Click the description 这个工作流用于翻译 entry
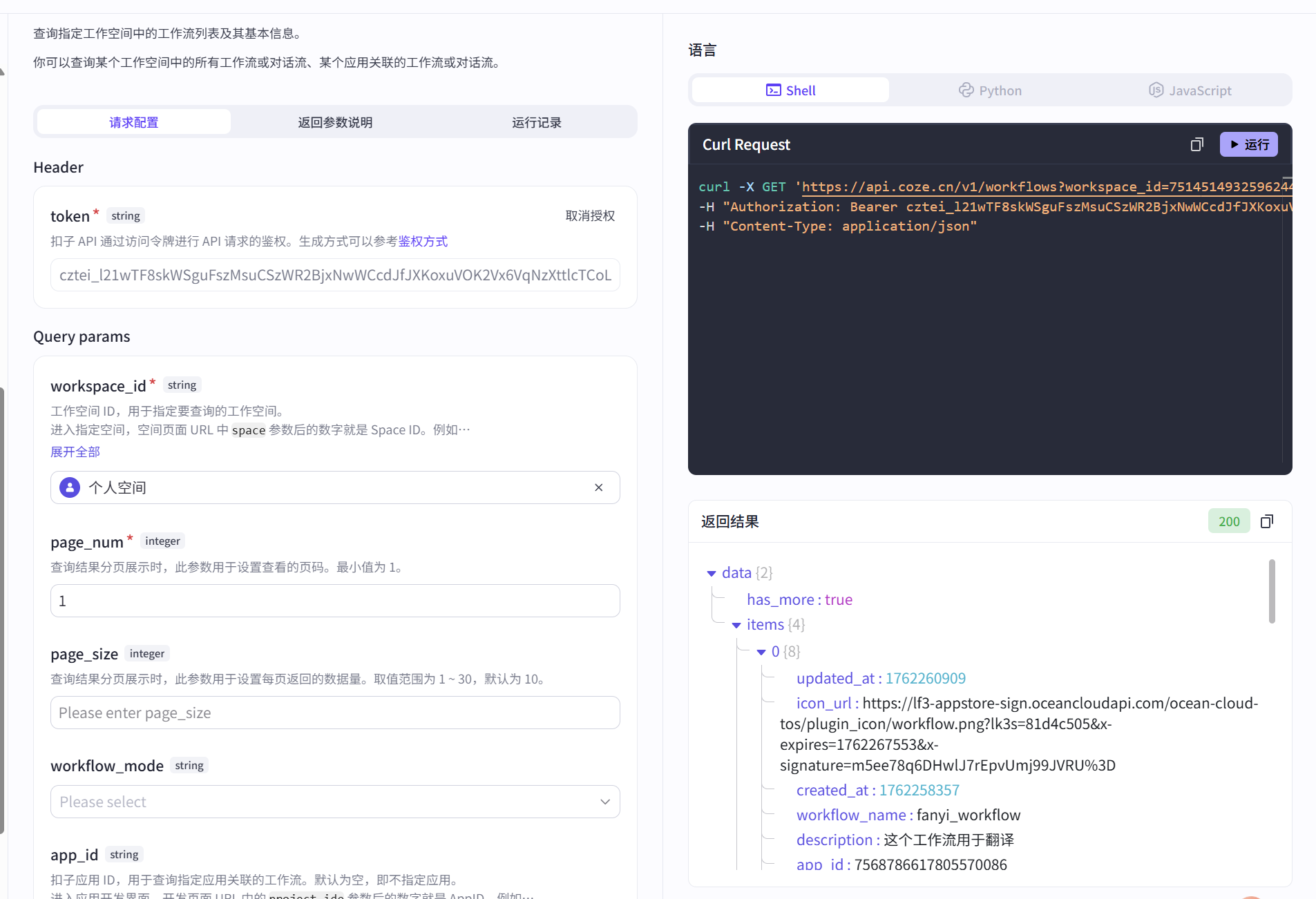This screenshot has width=1316, height=899. point(905,840)
